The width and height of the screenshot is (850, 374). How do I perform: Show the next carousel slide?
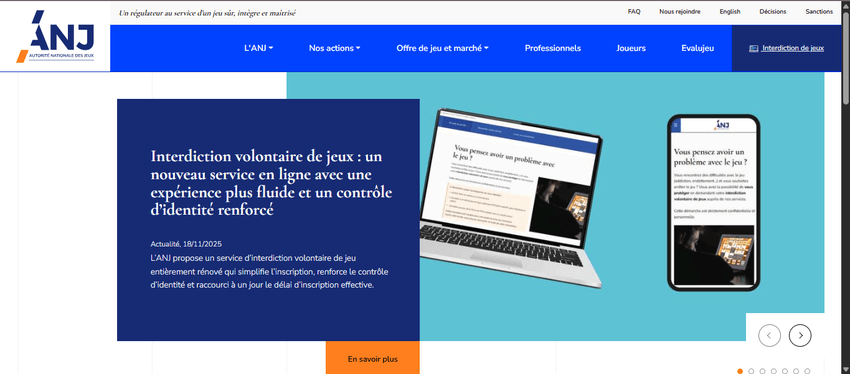coord(800,336)
